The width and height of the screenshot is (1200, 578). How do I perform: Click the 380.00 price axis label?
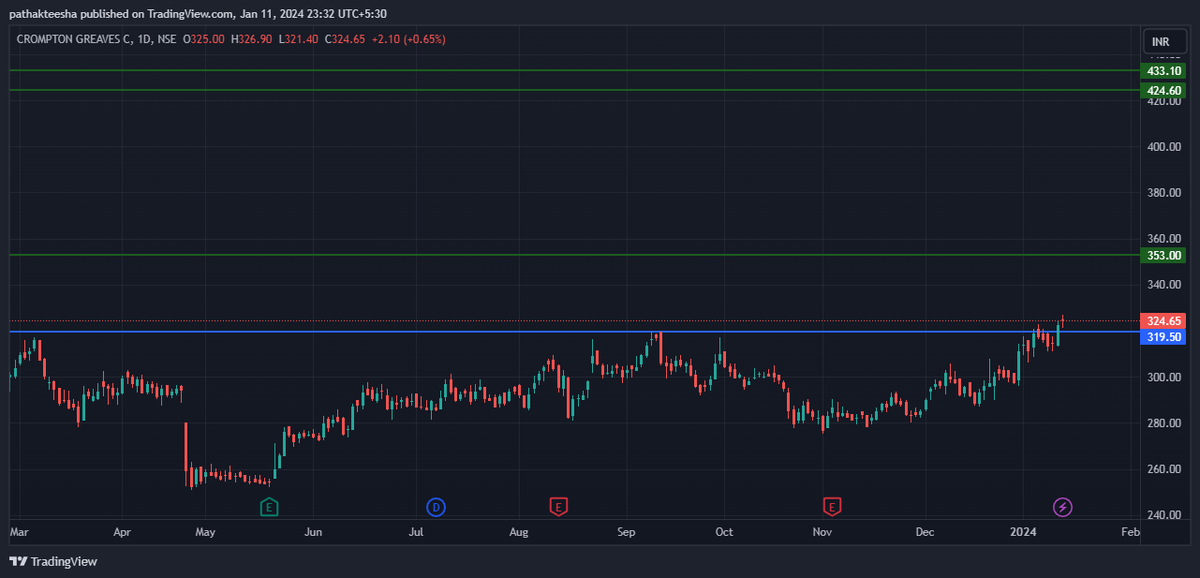pyautogui.click(x=1164, y=192)
